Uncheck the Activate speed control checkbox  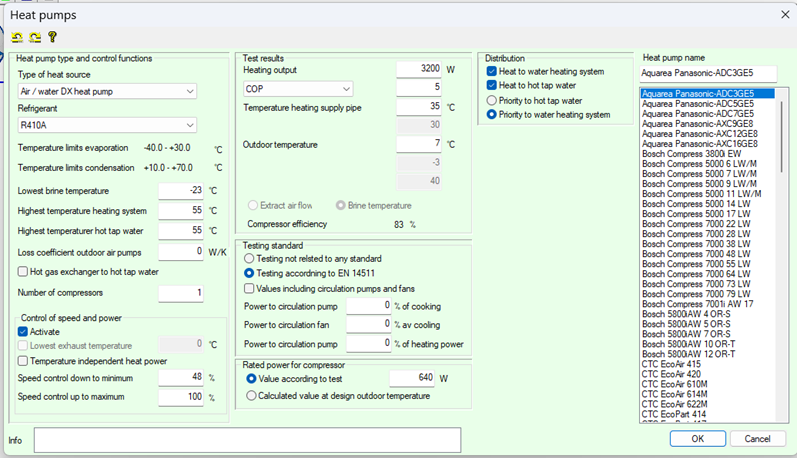point(23,331)
